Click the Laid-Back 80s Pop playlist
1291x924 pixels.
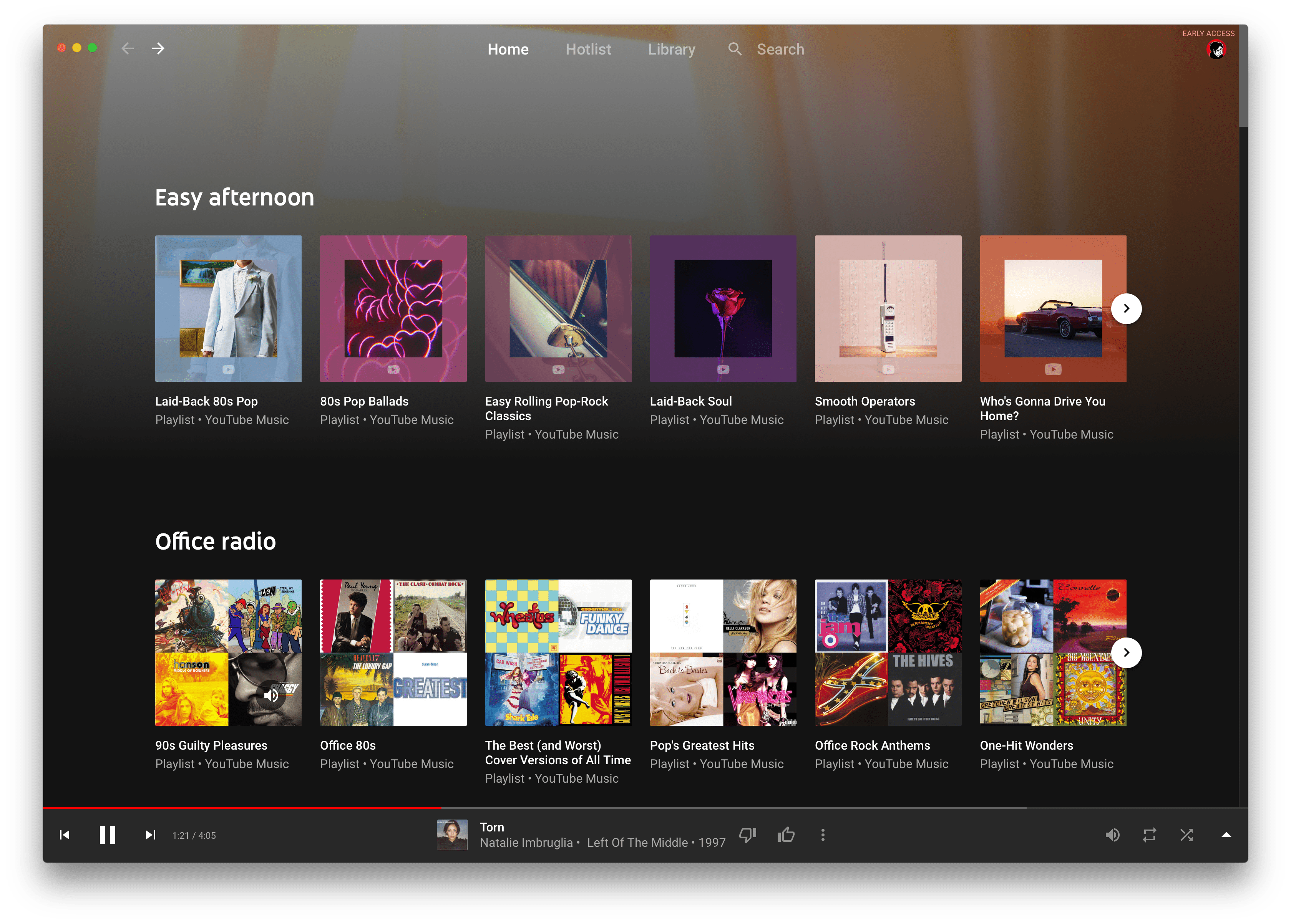coord(229,308)
